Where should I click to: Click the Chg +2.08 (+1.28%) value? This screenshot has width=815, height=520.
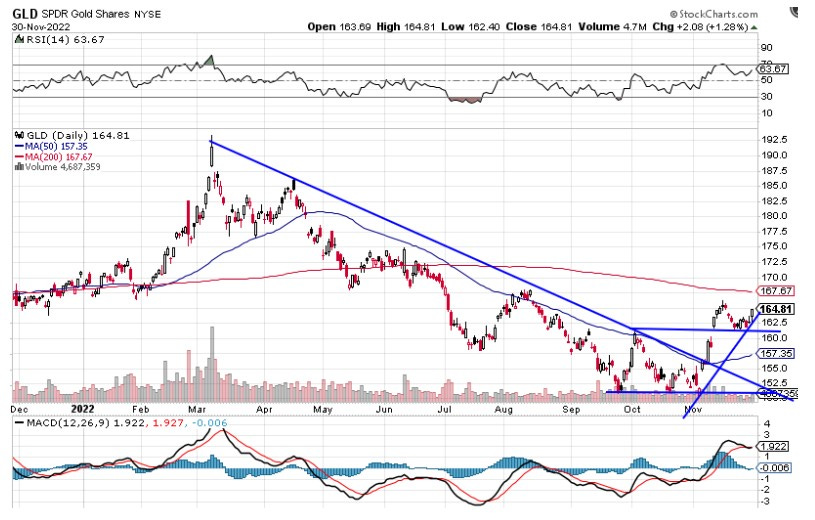[700, 27]
